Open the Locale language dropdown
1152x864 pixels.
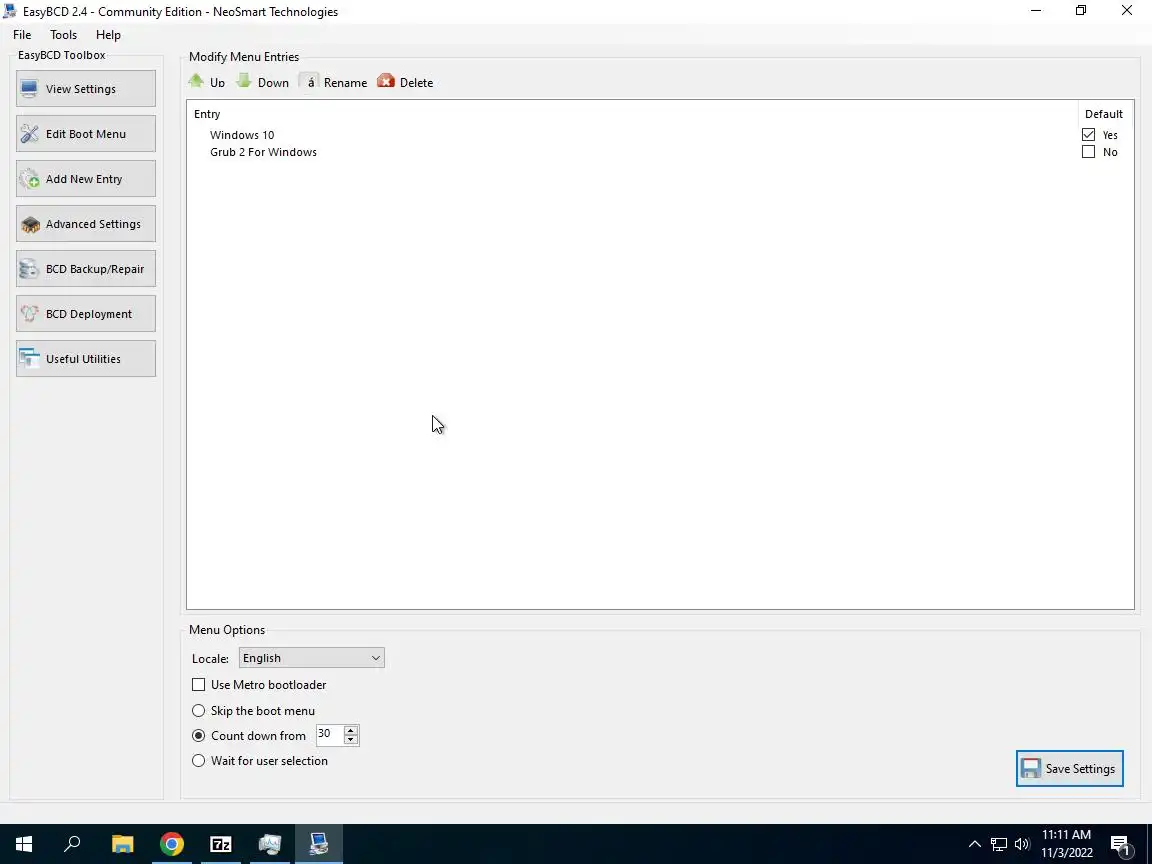(x=311, y=658)
